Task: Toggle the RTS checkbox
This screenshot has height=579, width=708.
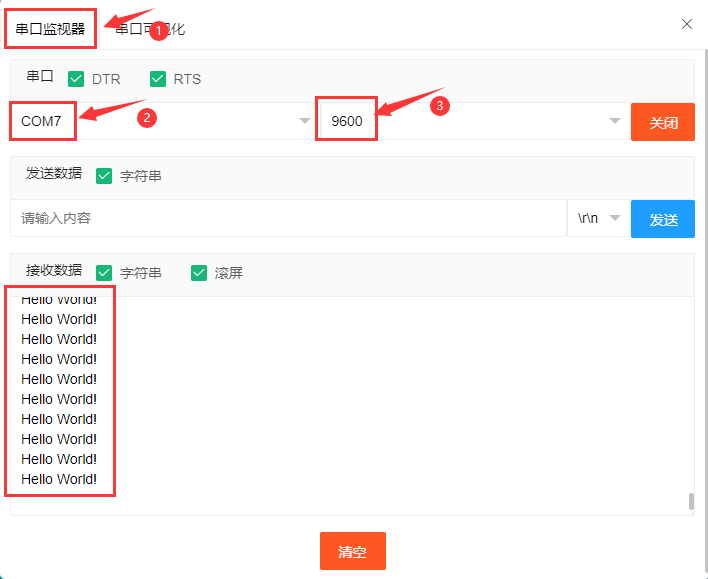Action: tap(158, 79)
